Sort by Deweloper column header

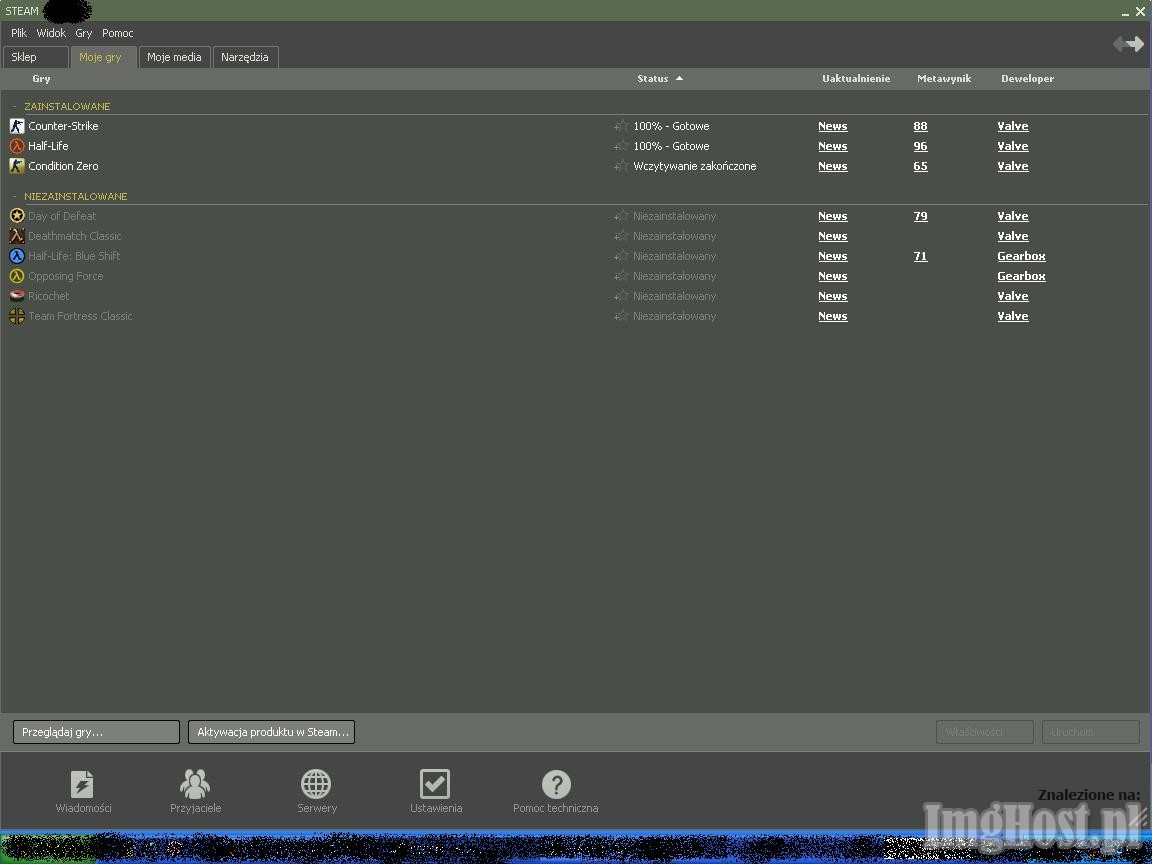(x=1027, y=79)
